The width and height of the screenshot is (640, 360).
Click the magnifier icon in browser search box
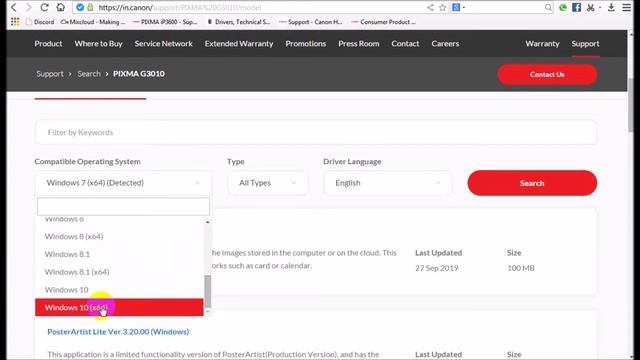coord(548,7)
